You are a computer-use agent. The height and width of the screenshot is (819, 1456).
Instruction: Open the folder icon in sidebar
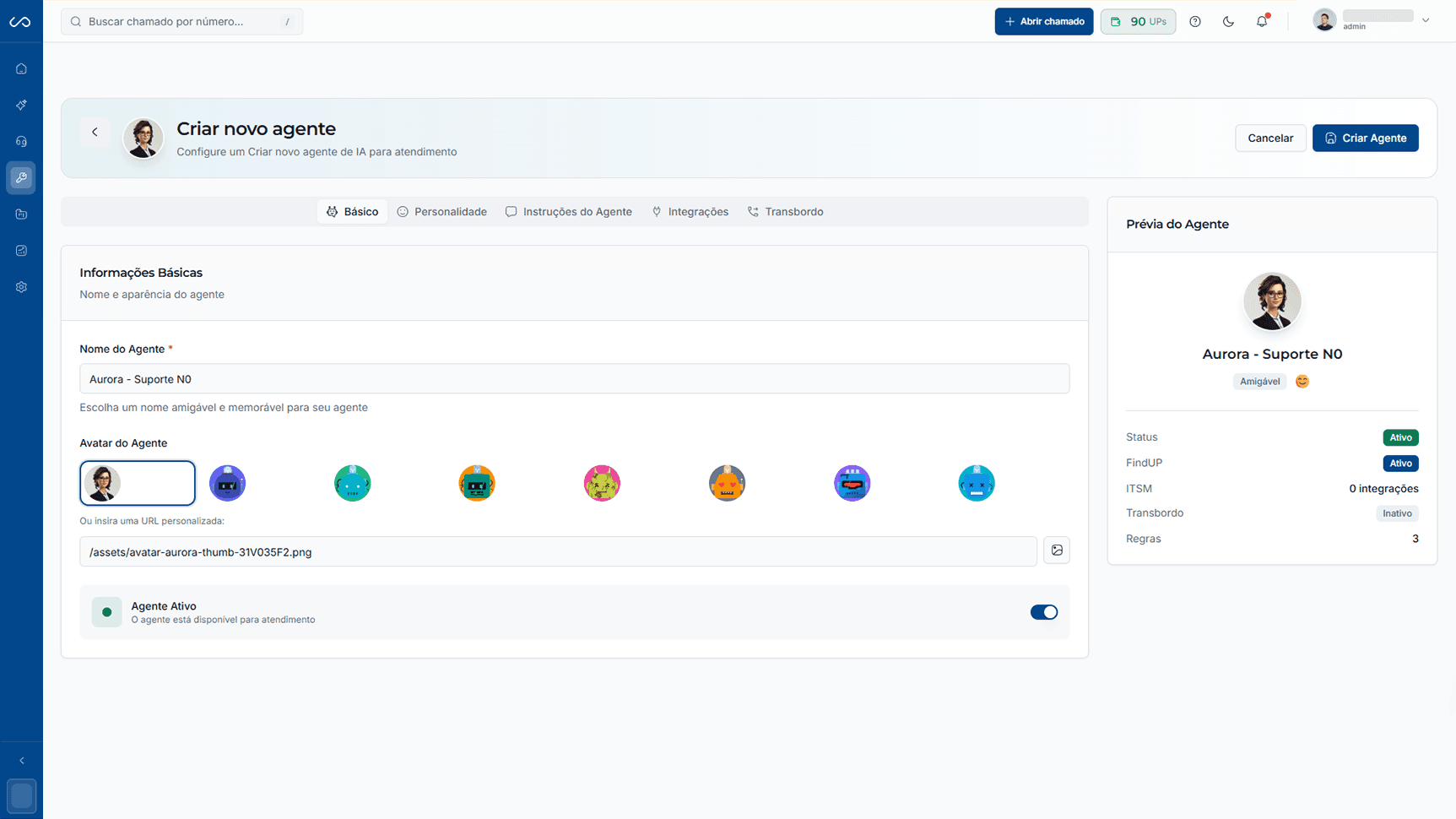tap(21, 214)
